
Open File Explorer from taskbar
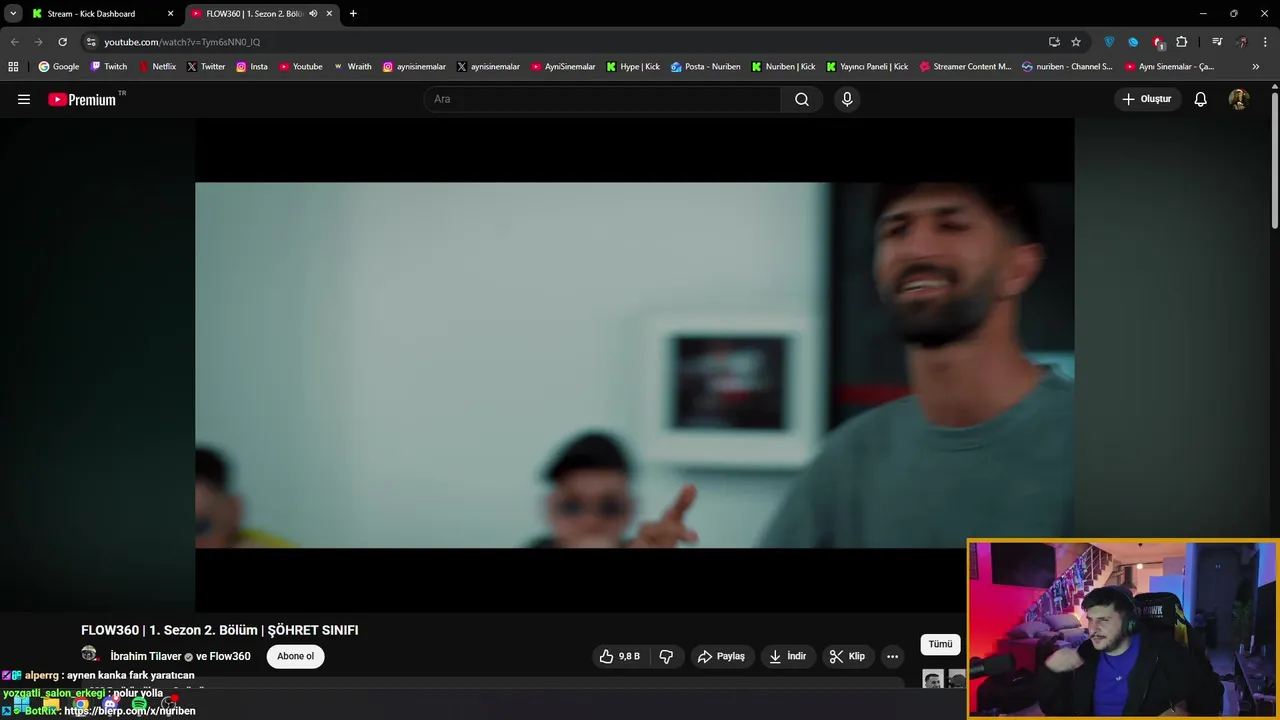tap(51, 705)
